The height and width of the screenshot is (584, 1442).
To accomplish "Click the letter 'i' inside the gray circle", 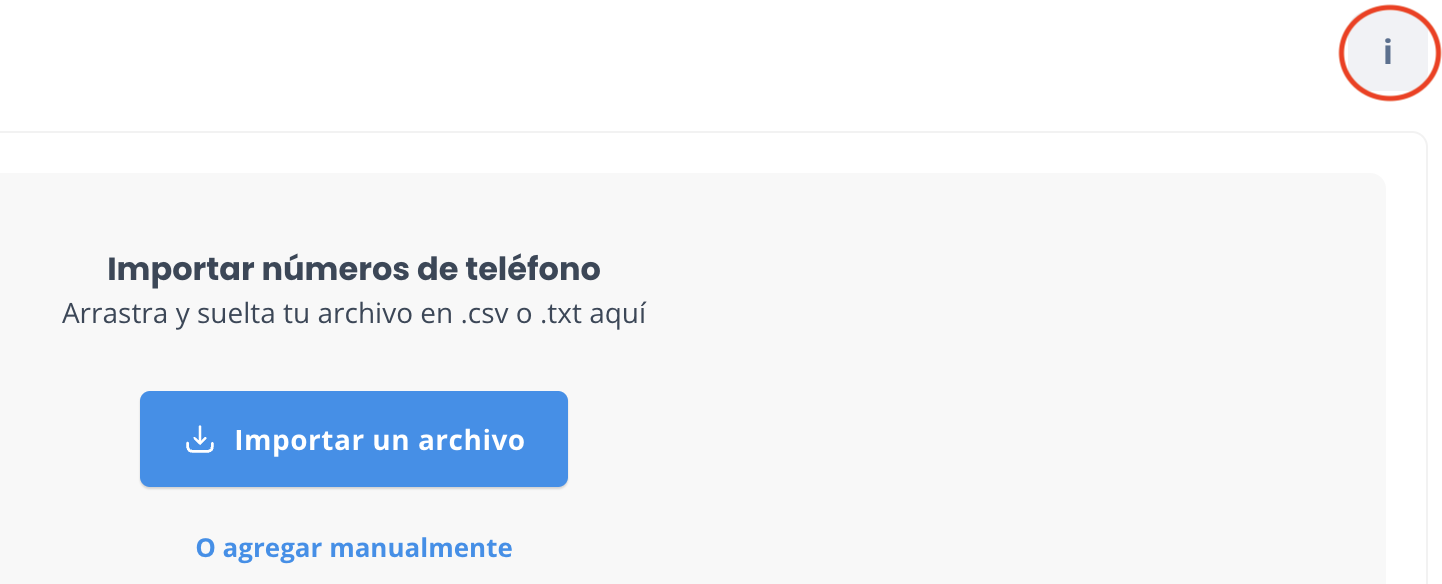I will click(x=1387, y=52).
